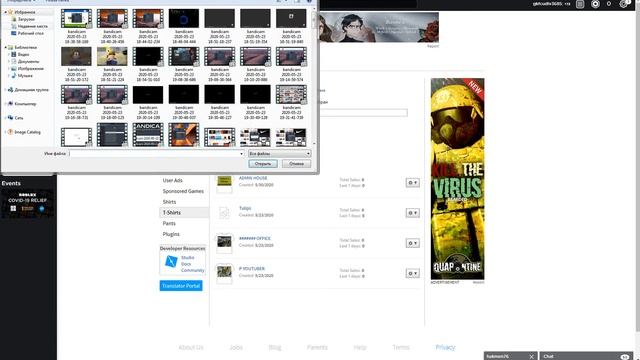Select bandicam file 18-44-02-234 thumbnail
Viewport: 640px width, 360px height.
coord(148,19)
